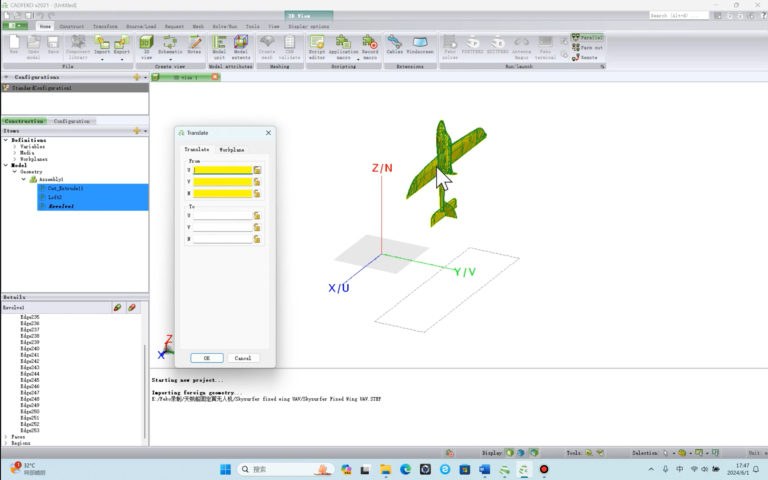Launch the Script editor
Viewport: 768px width, 480px height.
[317, 47]
